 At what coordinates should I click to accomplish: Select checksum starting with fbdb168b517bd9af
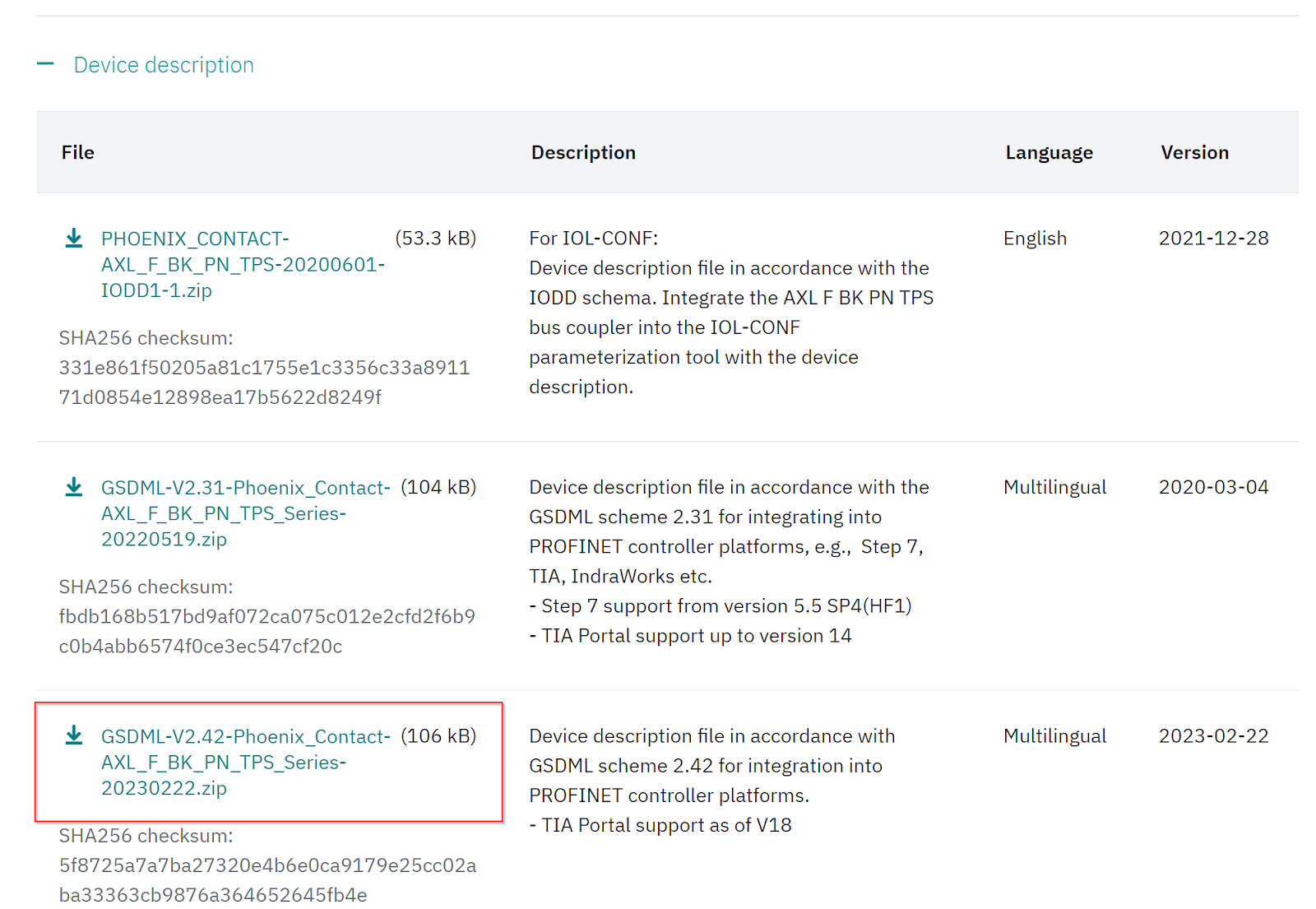click(266, 631)
